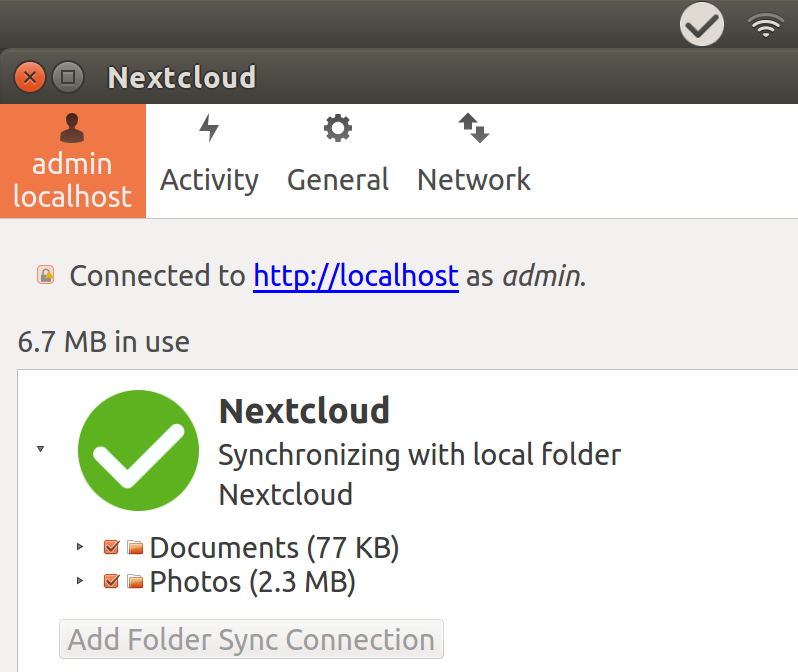Image resolution: width=798 pixels, height=672 pixels.
Task: Click the admin account user icon
Action: tap(72, 128)
